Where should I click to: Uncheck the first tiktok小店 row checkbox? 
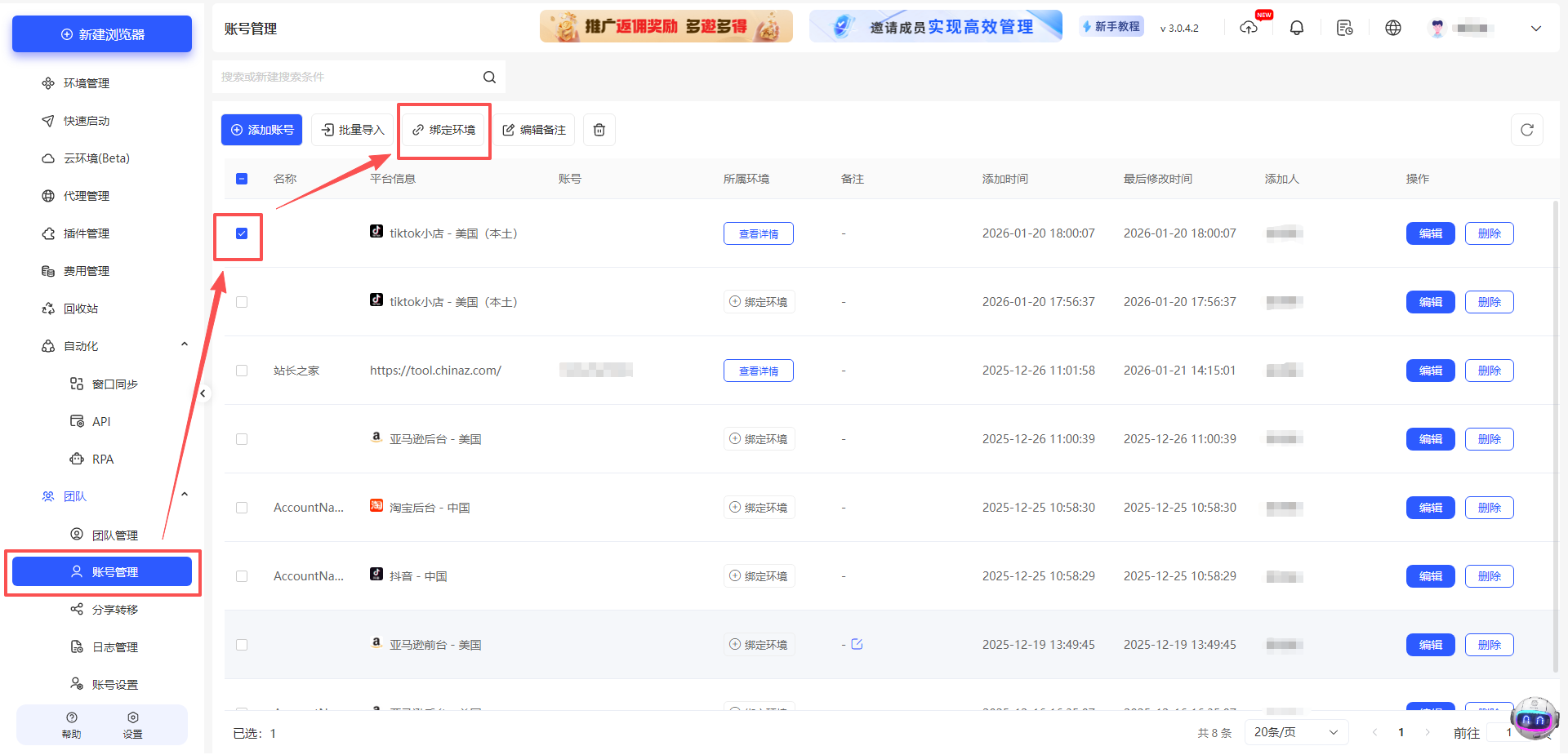pyautogui.click(x=242, y=233)
